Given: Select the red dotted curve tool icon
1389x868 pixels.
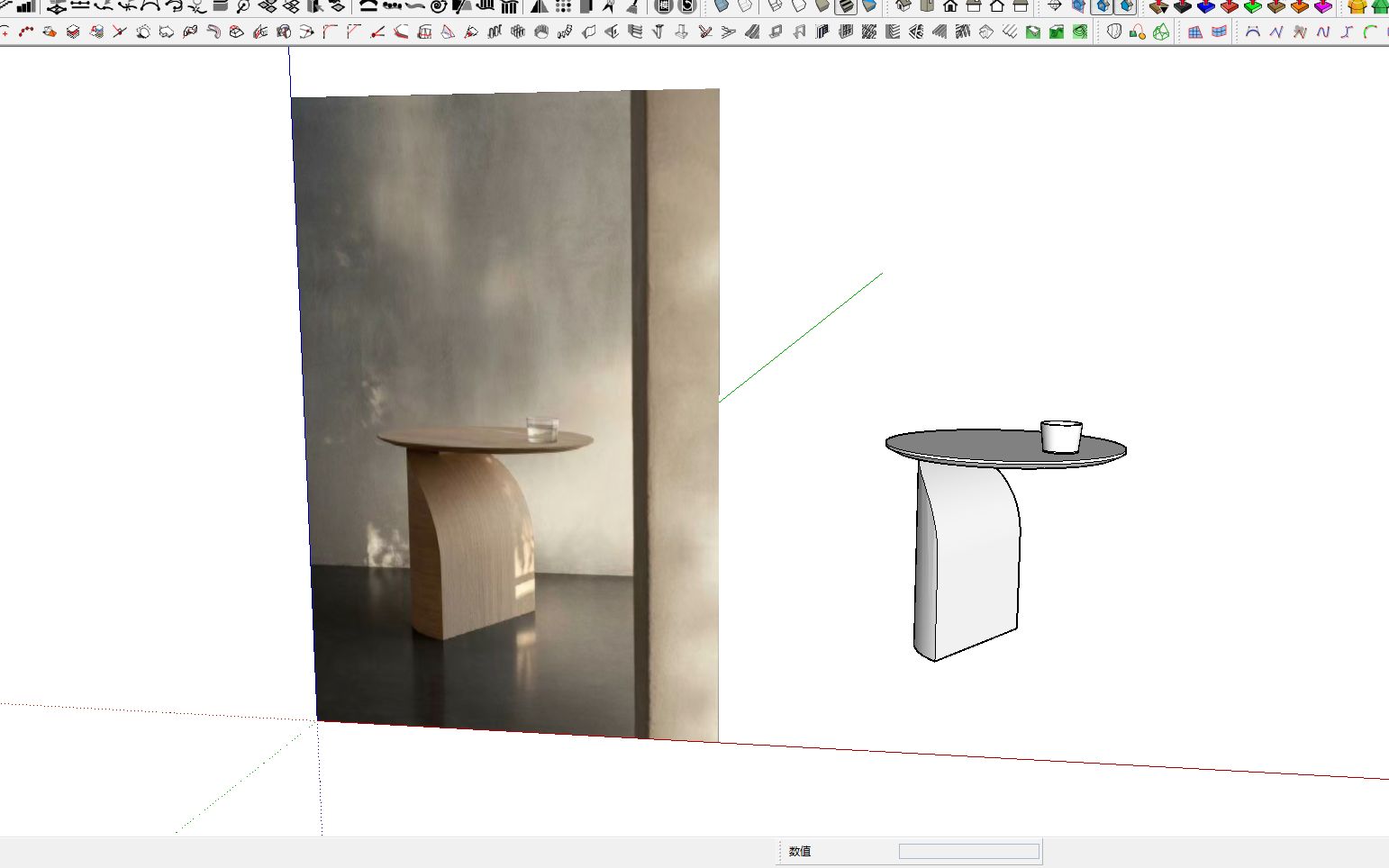Looking at the screenshot, I should (26, 32).
